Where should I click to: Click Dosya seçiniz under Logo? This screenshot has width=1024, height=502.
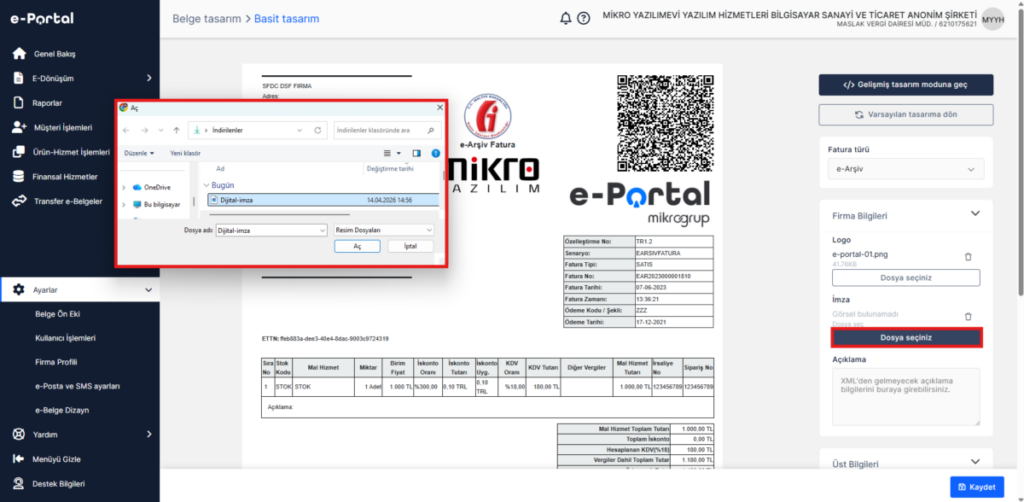click(x=906, y=277)
